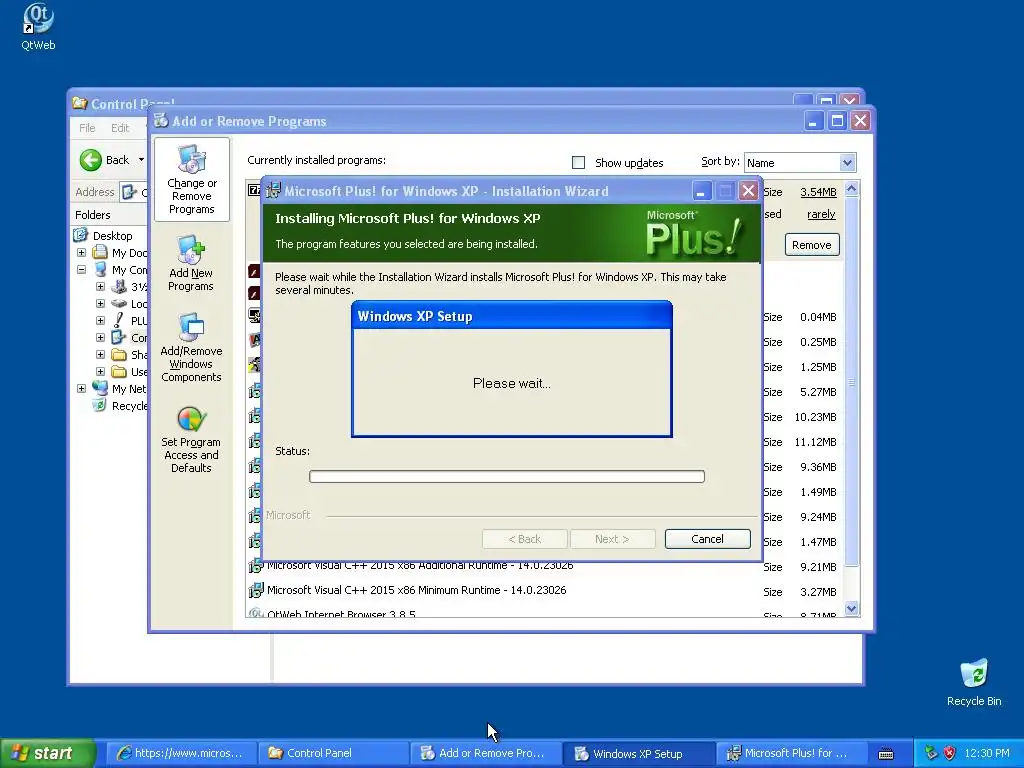1024x768 pixels.
Task: Click the rarely used link
Action: 821,214
